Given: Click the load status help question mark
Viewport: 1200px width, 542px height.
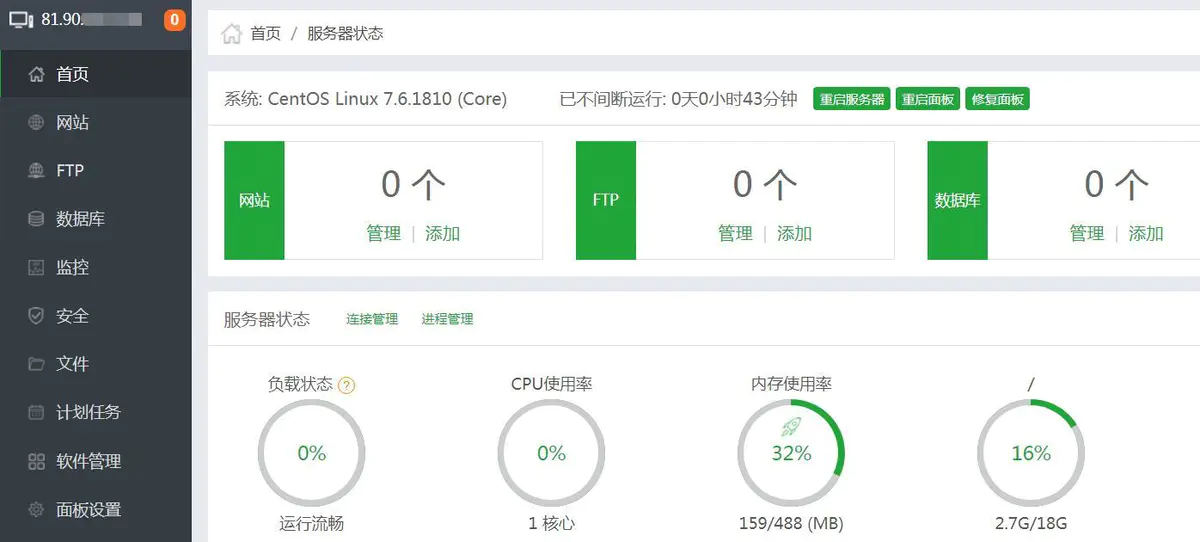Looking at the screenshot, I should pos(347,385).
